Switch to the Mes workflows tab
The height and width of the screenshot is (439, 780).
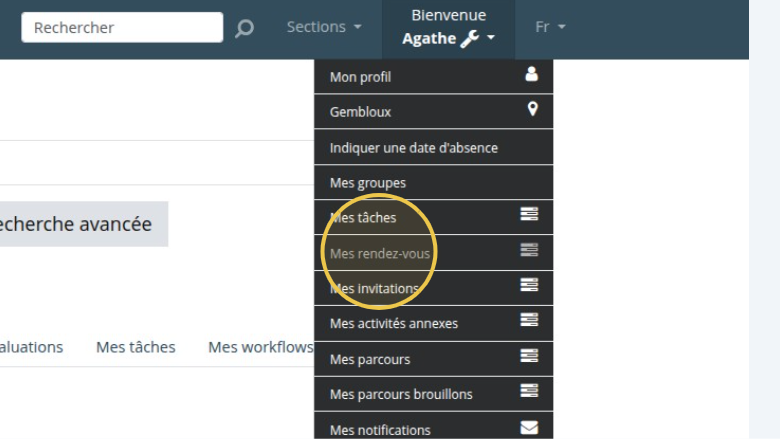coord(260,347)
